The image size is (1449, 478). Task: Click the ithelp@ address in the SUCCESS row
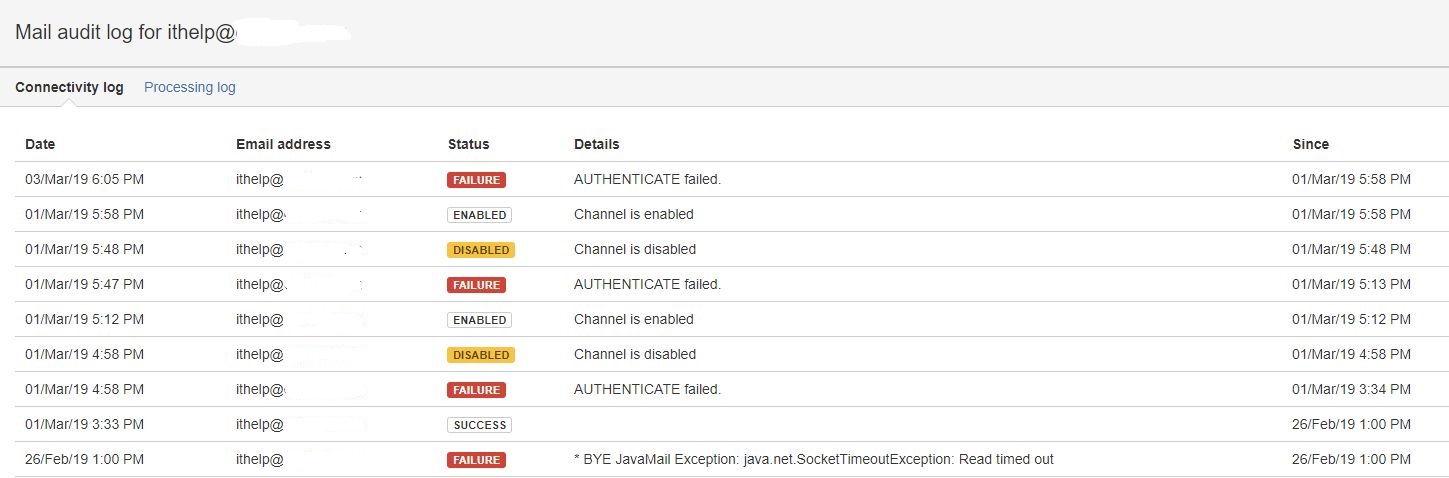(x=260, y=424)
